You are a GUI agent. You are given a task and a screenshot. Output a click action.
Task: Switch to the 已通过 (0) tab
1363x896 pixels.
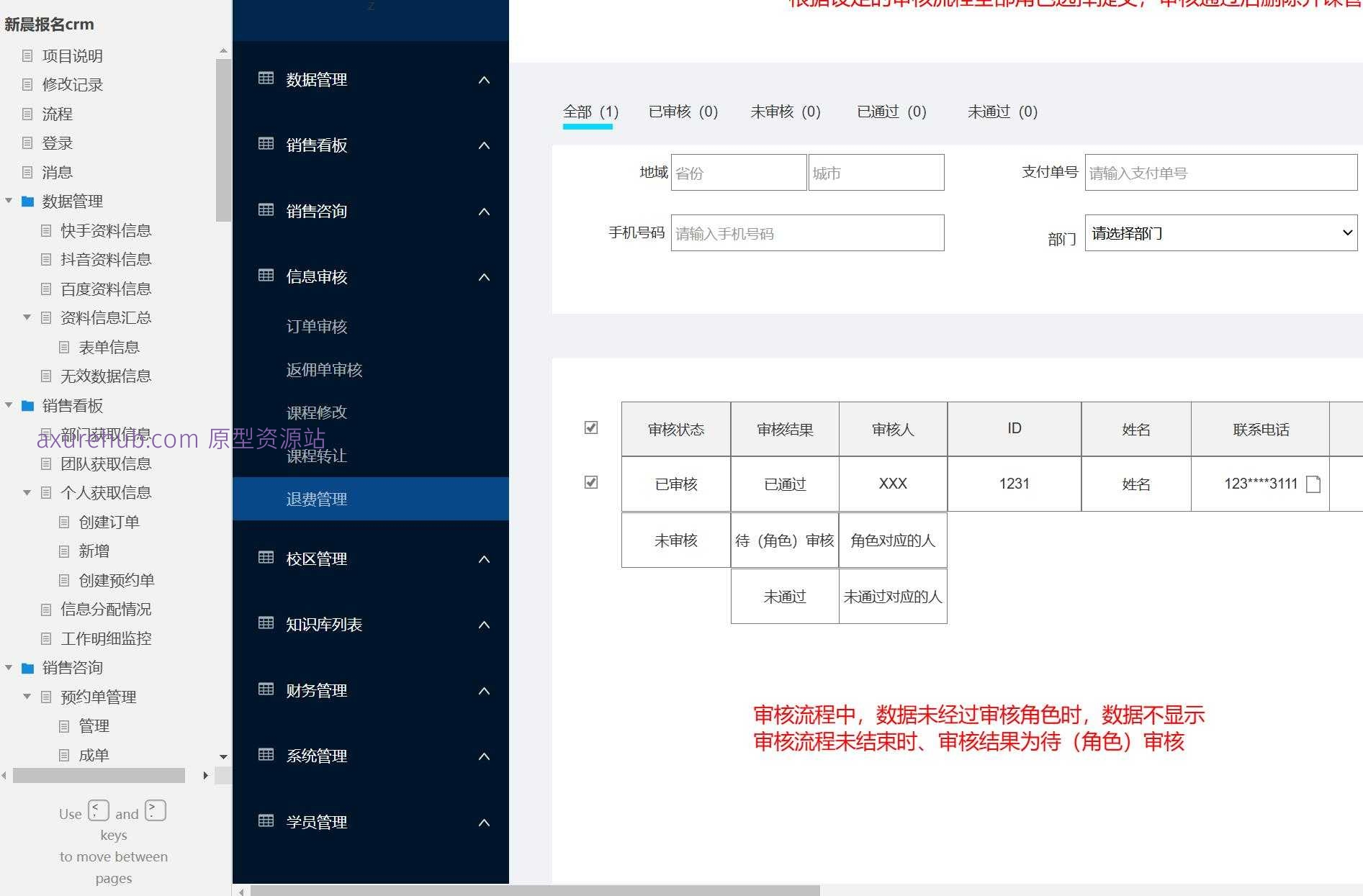(891, 112)
